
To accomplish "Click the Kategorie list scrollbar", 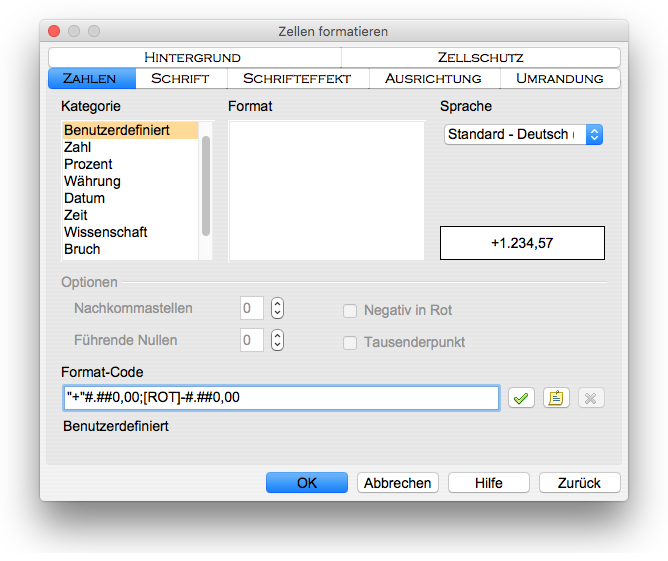I will tap(206, 186).
